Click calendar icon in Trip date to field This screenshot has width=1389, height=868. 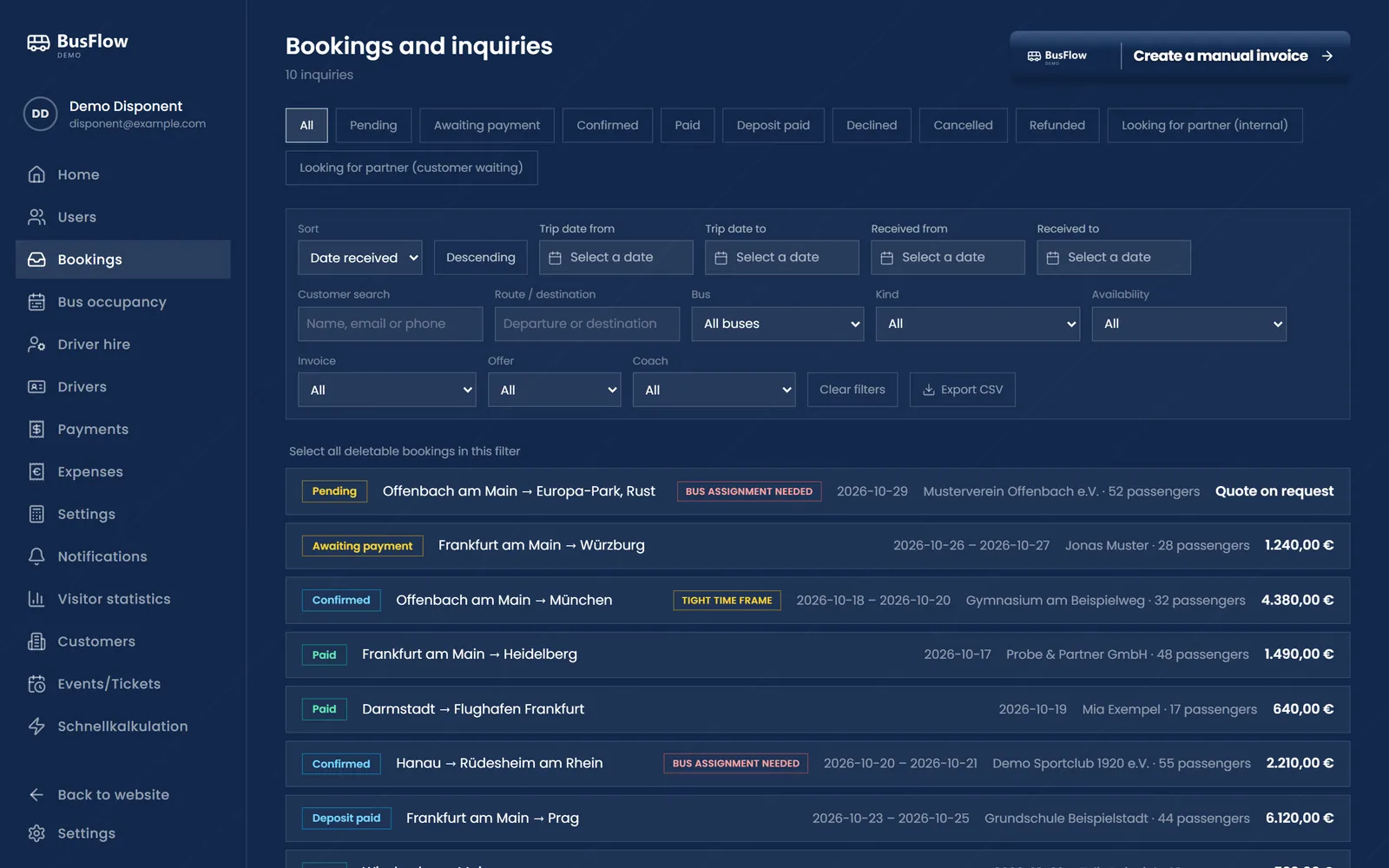click(721, 258)
